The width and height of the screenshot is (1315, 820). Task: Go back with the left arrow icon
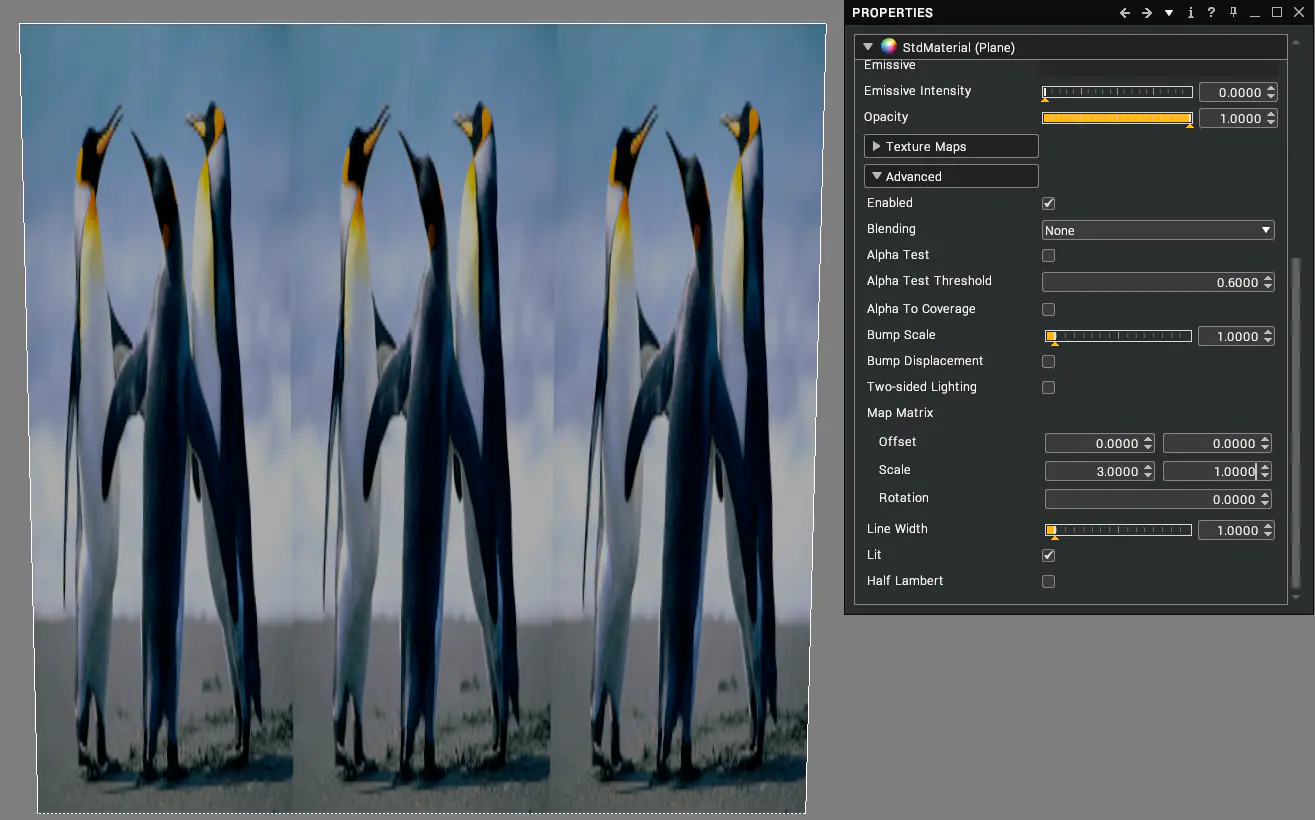(1125, 13)
